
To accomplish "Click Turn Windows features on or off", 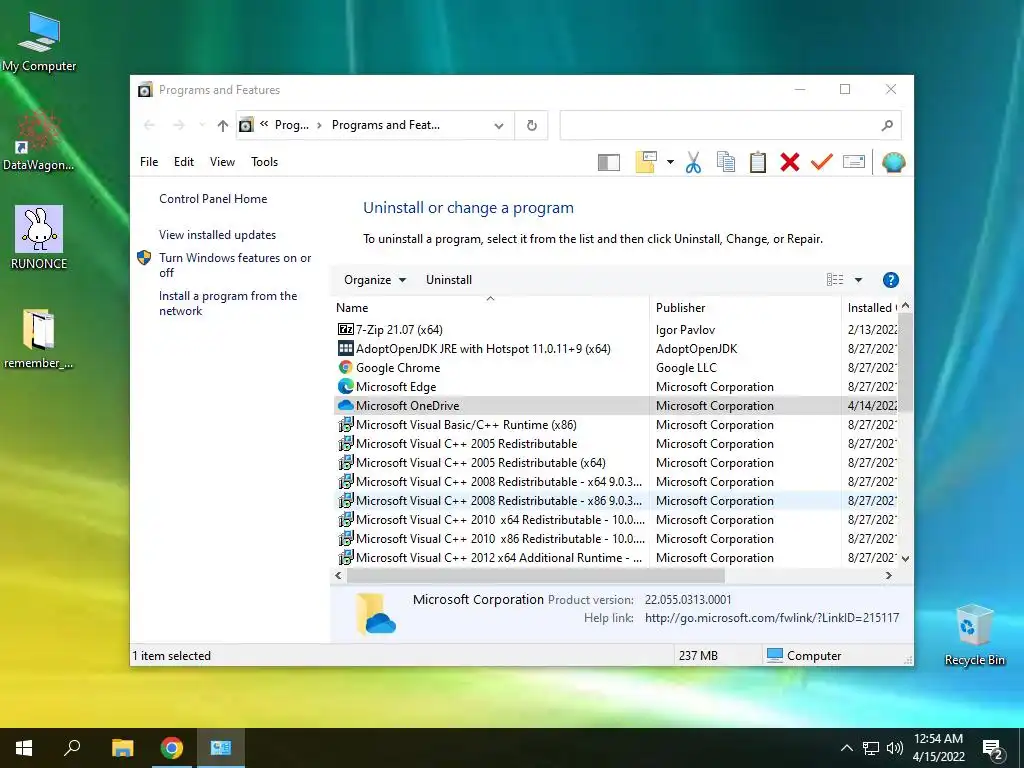I will (x=235, y=265).
